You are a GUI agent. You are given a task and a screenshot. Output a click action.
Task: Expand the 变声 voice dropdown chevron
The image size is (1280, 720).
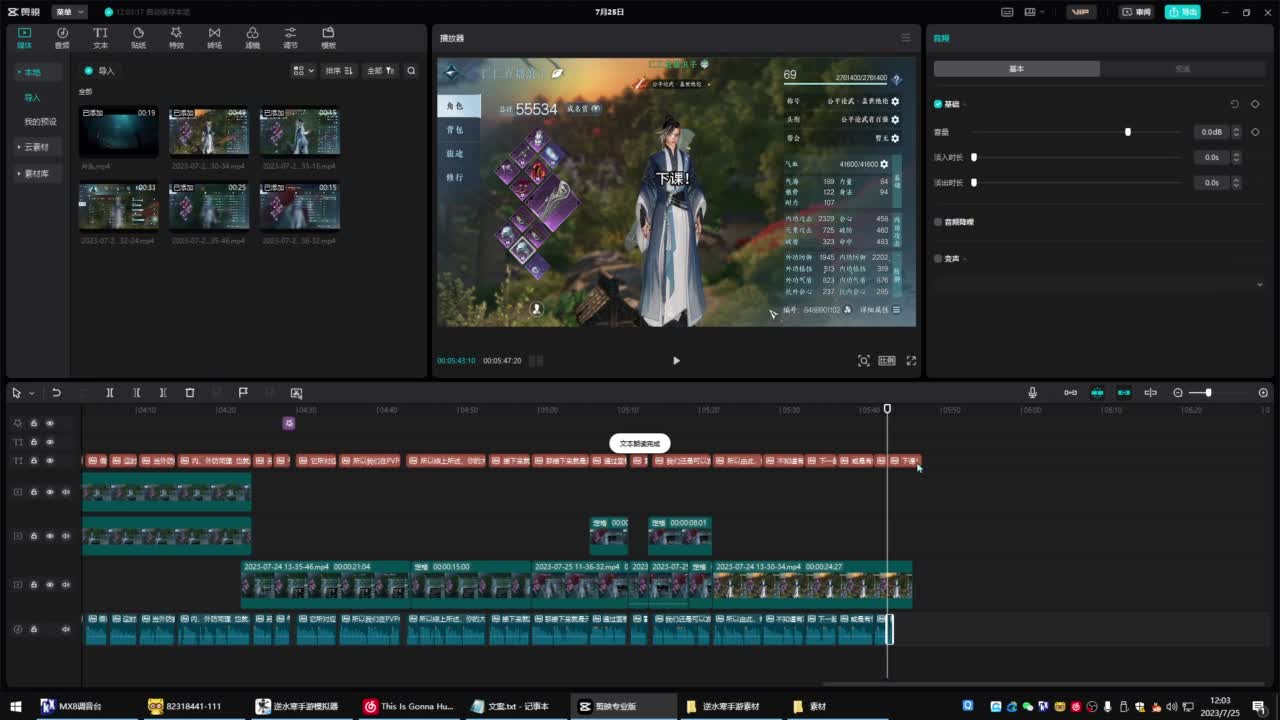[1259, 285]
